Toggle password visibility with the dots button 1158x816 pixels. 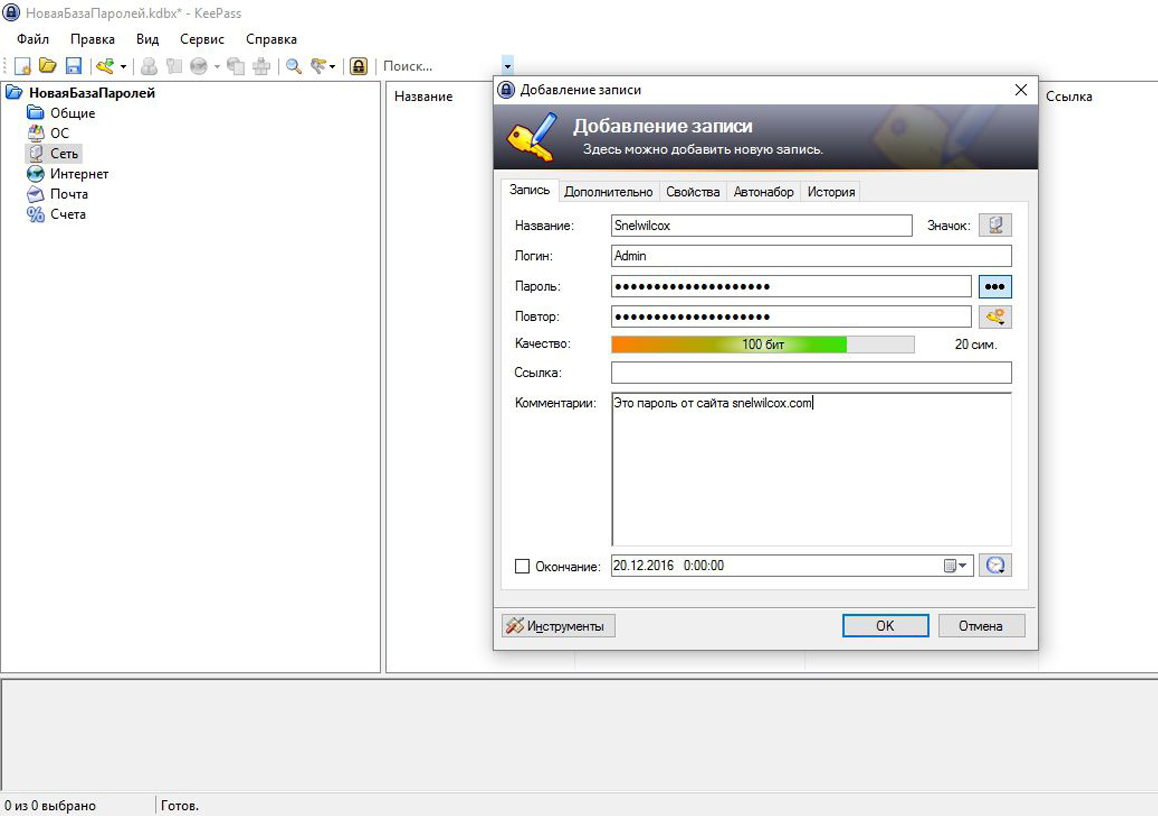[x=997, y=286]
